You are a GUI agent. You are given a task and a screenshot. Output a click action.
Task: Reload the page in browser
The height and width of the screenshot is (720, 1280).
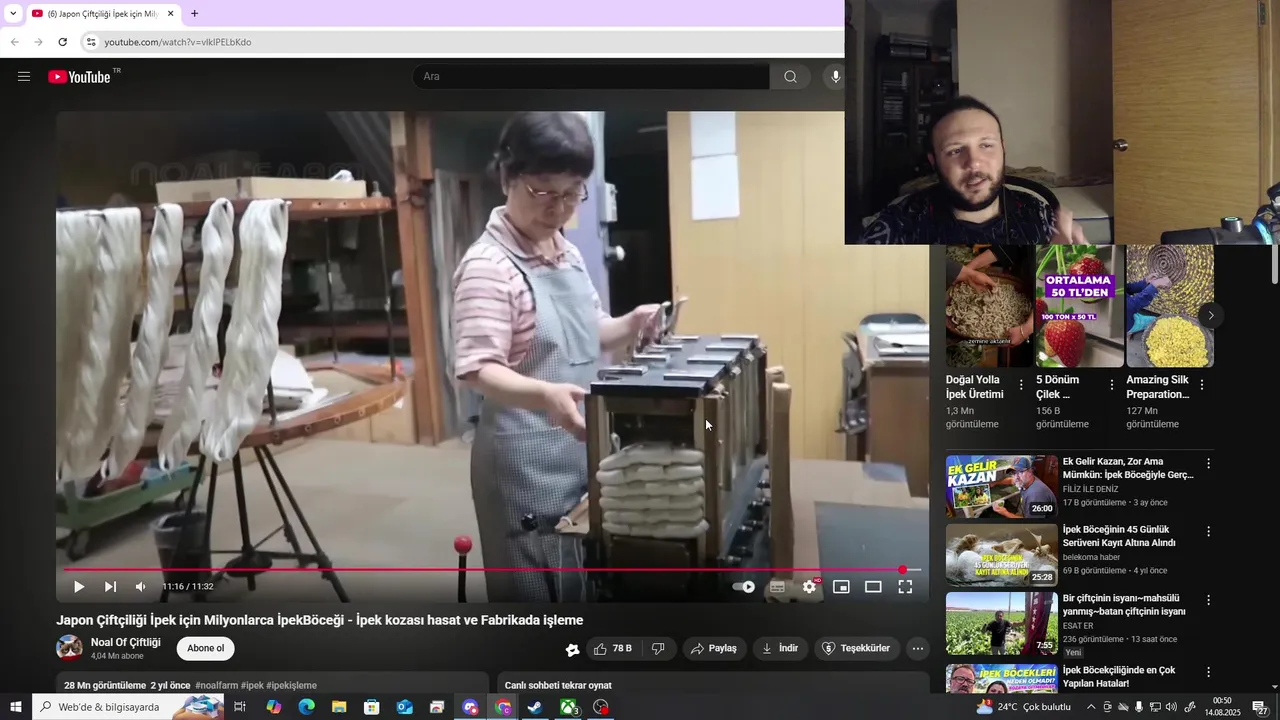click(62, 42)
